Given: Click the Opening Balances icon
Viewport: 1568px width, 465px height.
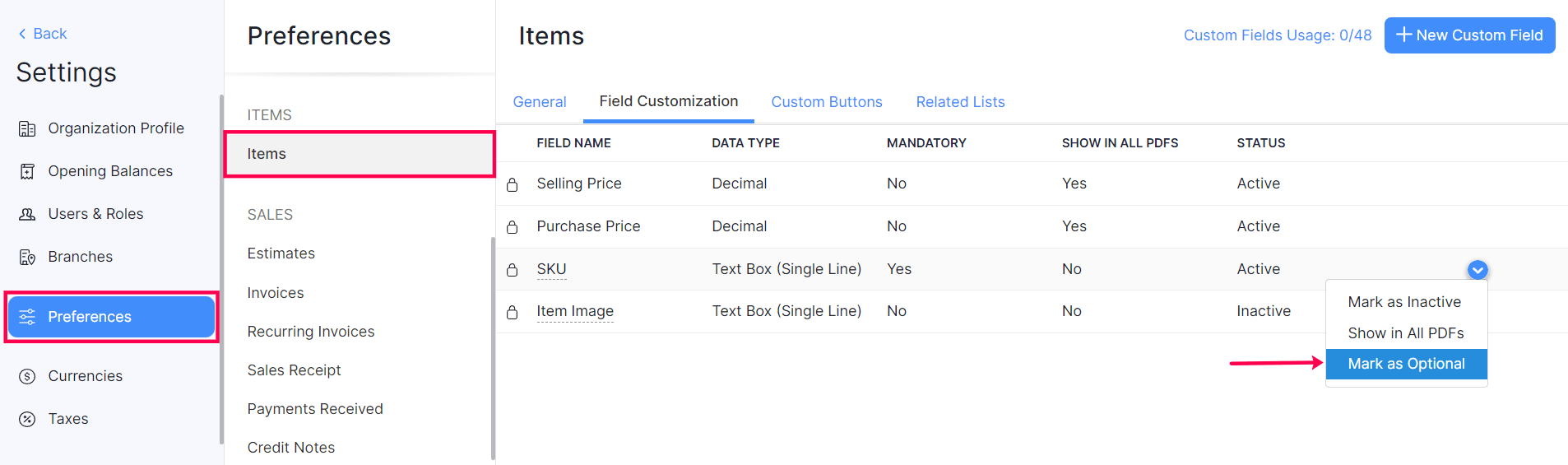Looking at the screenshot, I should tap(27, 171).
